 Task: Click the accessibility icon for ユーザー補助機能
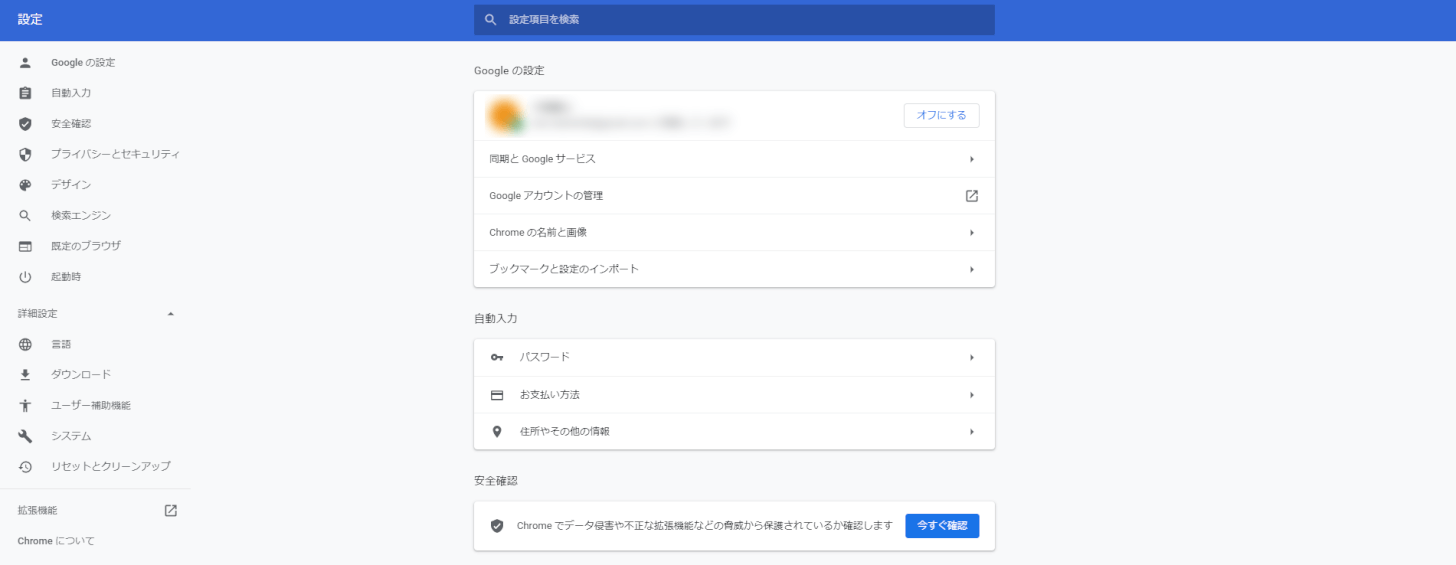(25, 406)
